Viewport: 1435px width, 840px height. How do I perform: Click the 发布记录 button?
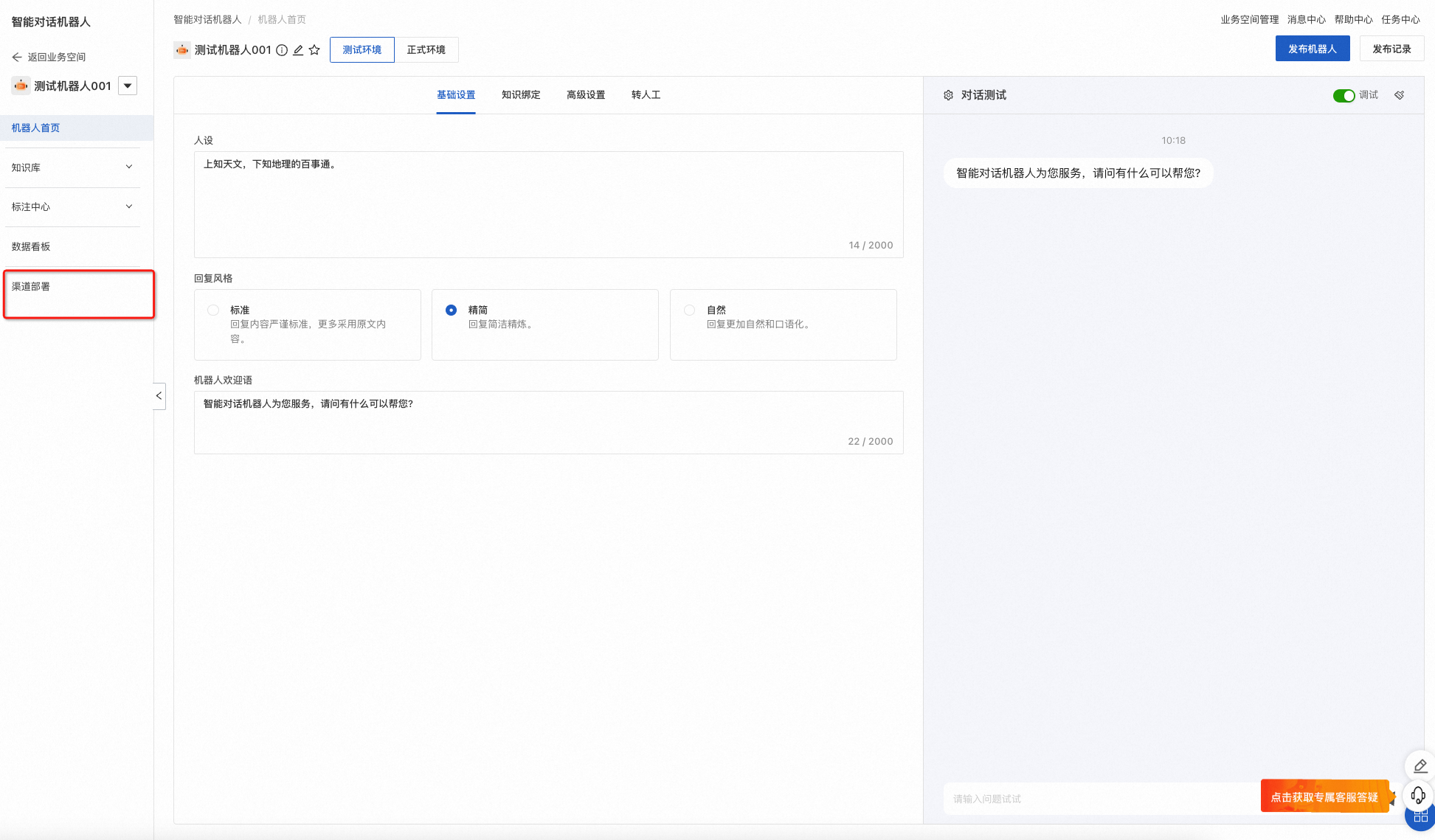click(1391, 49)
